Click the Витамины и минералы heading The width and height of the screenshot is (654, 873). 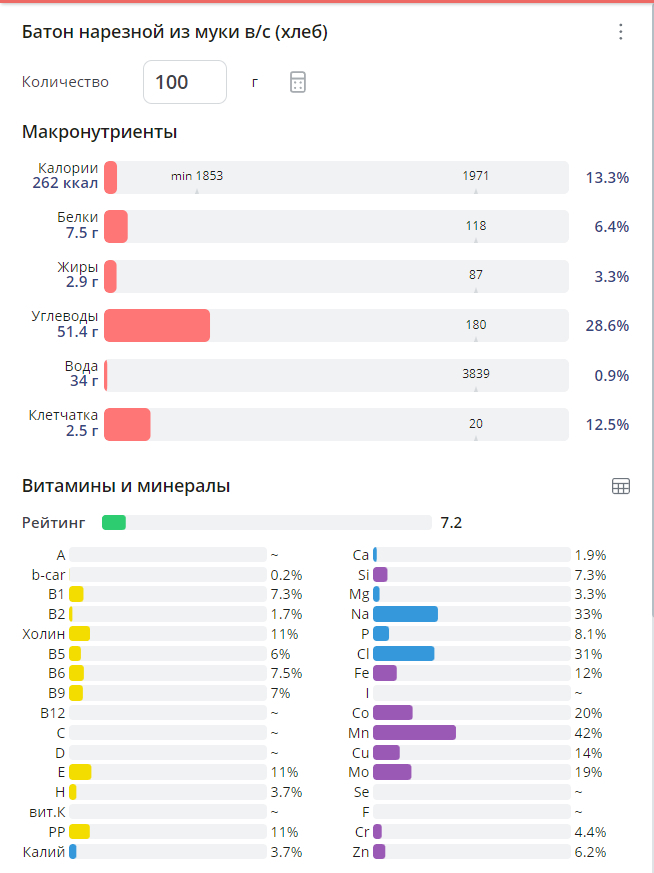point(126,486)
